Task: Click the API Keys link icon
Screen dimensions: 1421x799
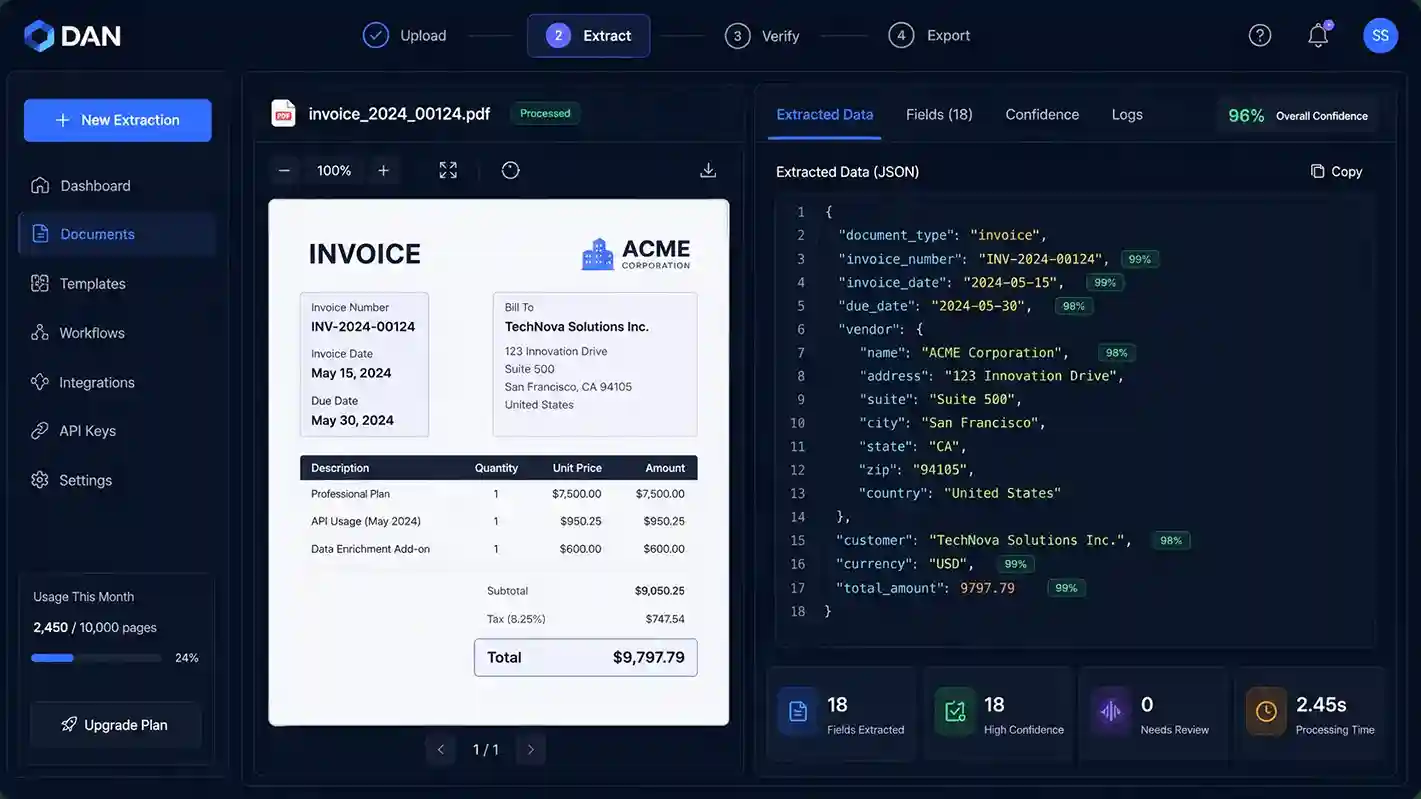Action: 40,431
